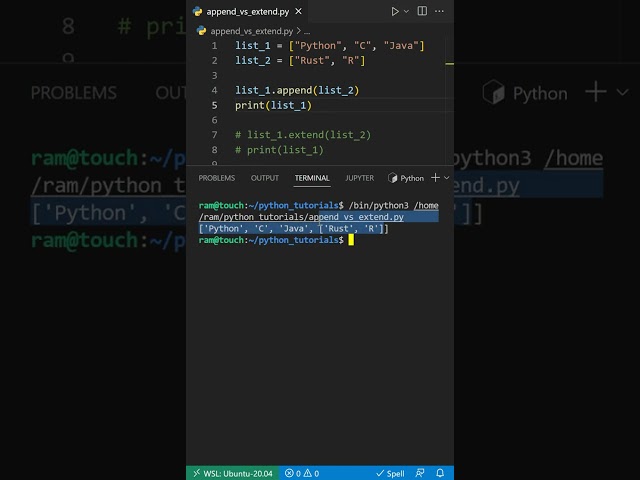Click line number 3 in gutter
Image resolution: width=640 pixels, height=480 pixels.
tap(214, 76)
